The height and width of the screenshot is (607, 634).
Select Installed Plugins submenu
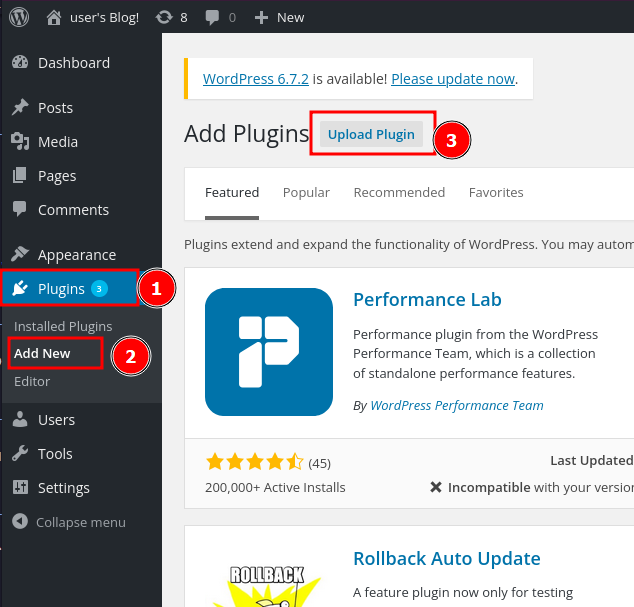point(63,326)
